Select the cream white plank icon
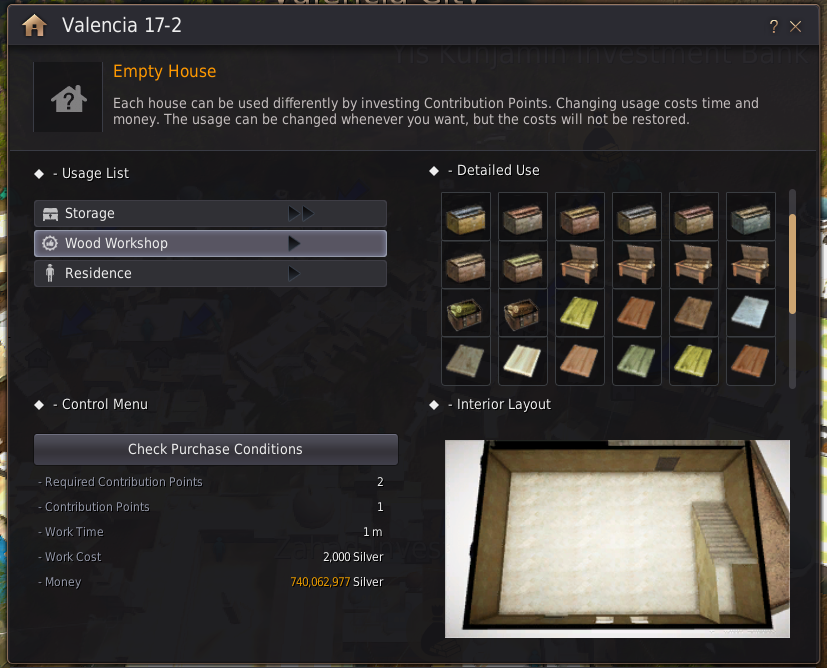The width and height of the screenshot is (827, 668). 523,361
